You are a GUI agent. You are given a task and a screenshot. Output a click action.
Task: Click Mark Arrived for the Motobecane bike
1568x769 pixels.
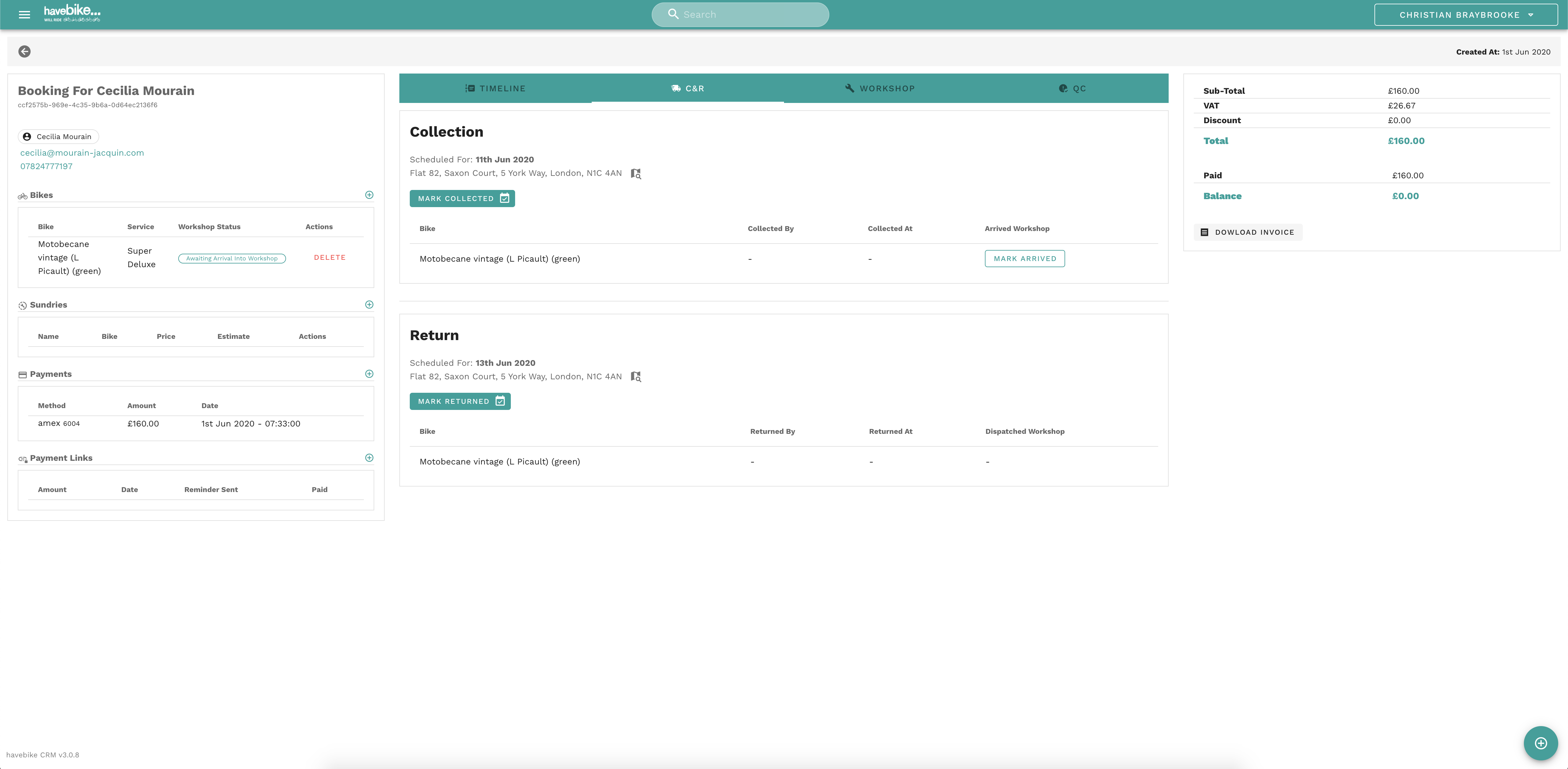[1024, 259]
